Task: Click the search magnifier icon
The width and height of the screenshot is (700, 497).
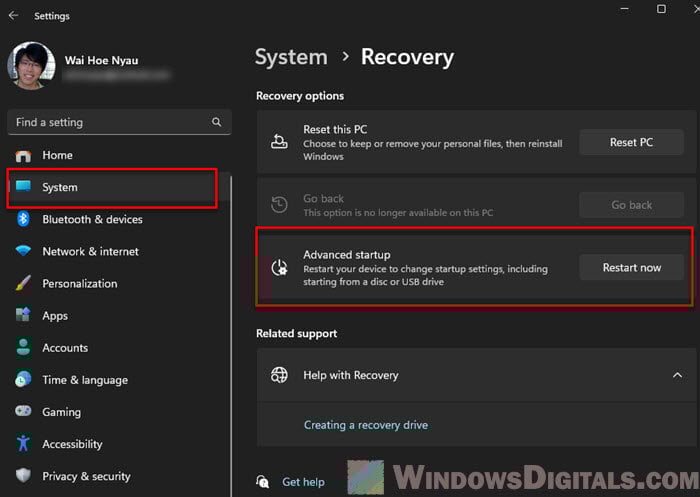Action: coord(217,122)
